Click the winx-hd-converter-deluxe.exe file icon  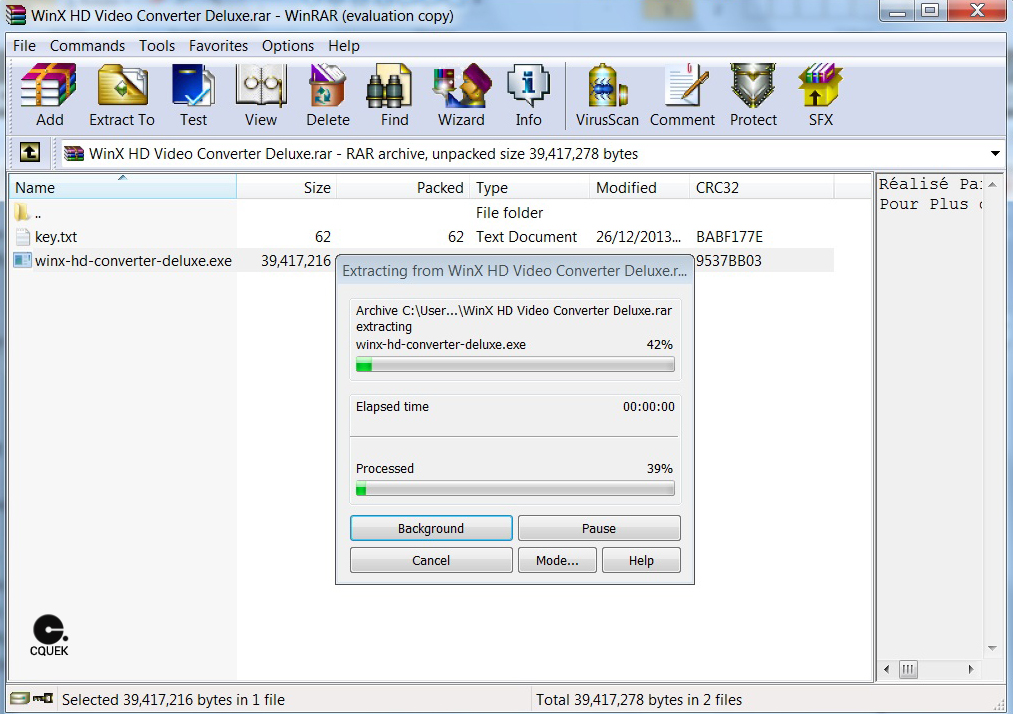click(x=22, y=260)
